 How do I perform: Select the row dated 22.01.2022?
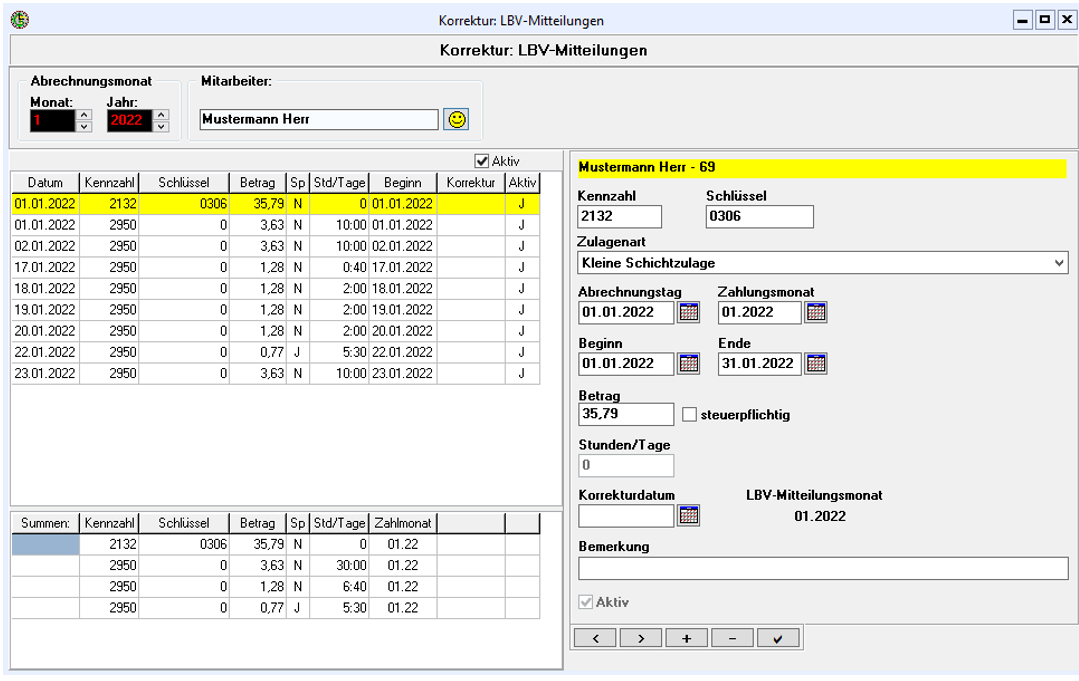click(x=275, y=352)
